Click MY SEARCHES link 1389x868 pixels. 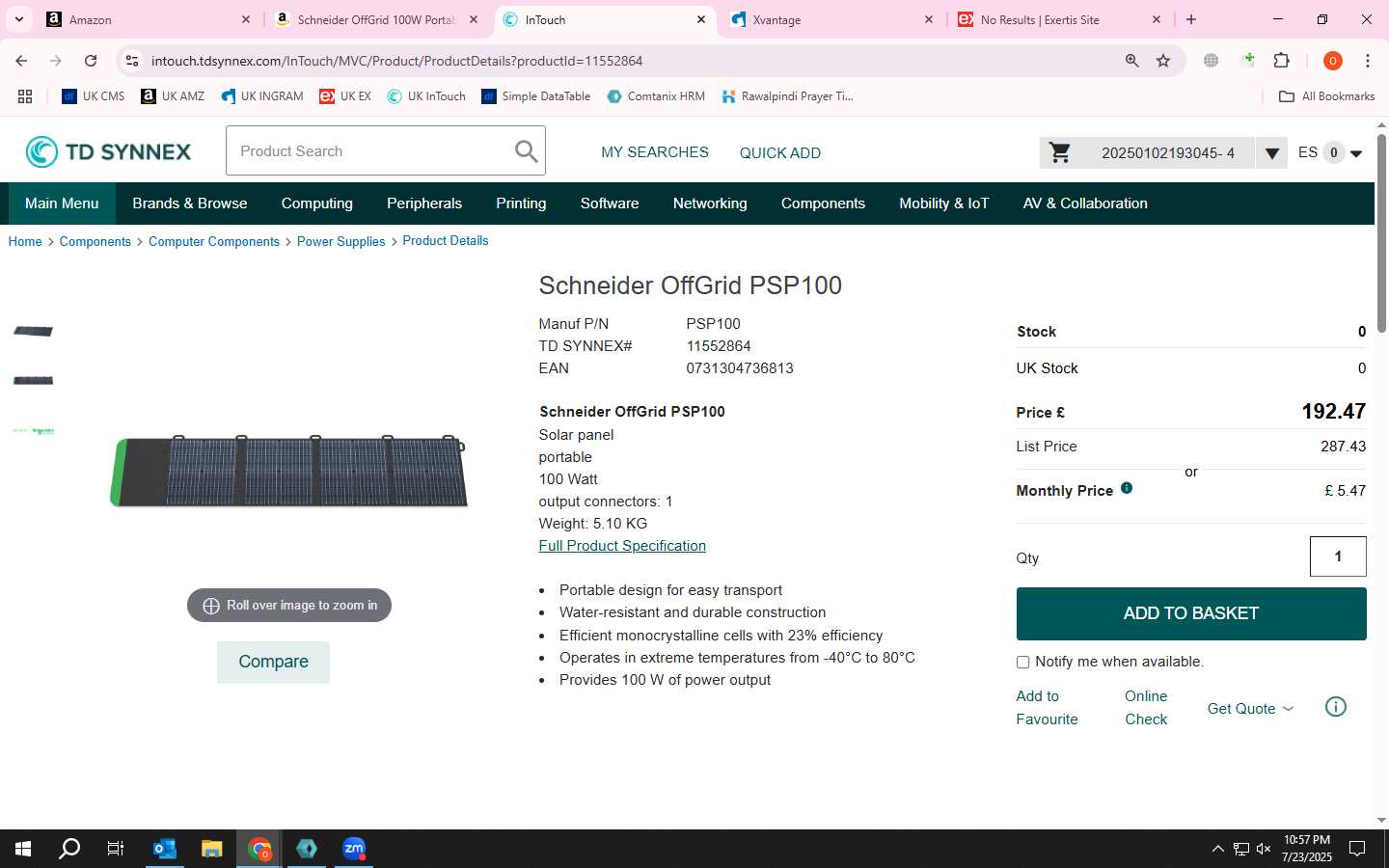[655, 152]
